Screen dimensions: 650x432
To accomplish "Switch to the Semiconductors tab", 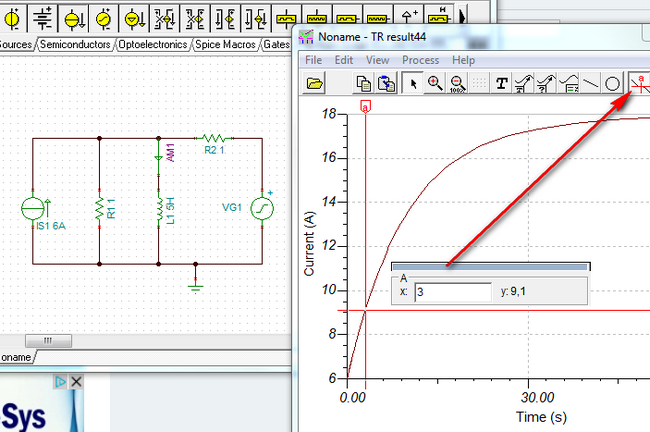I will [76, 44].
